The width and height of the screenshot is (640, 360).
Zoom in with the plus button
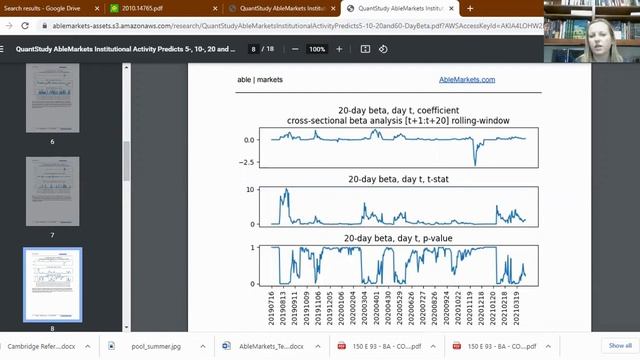point(339,49)
